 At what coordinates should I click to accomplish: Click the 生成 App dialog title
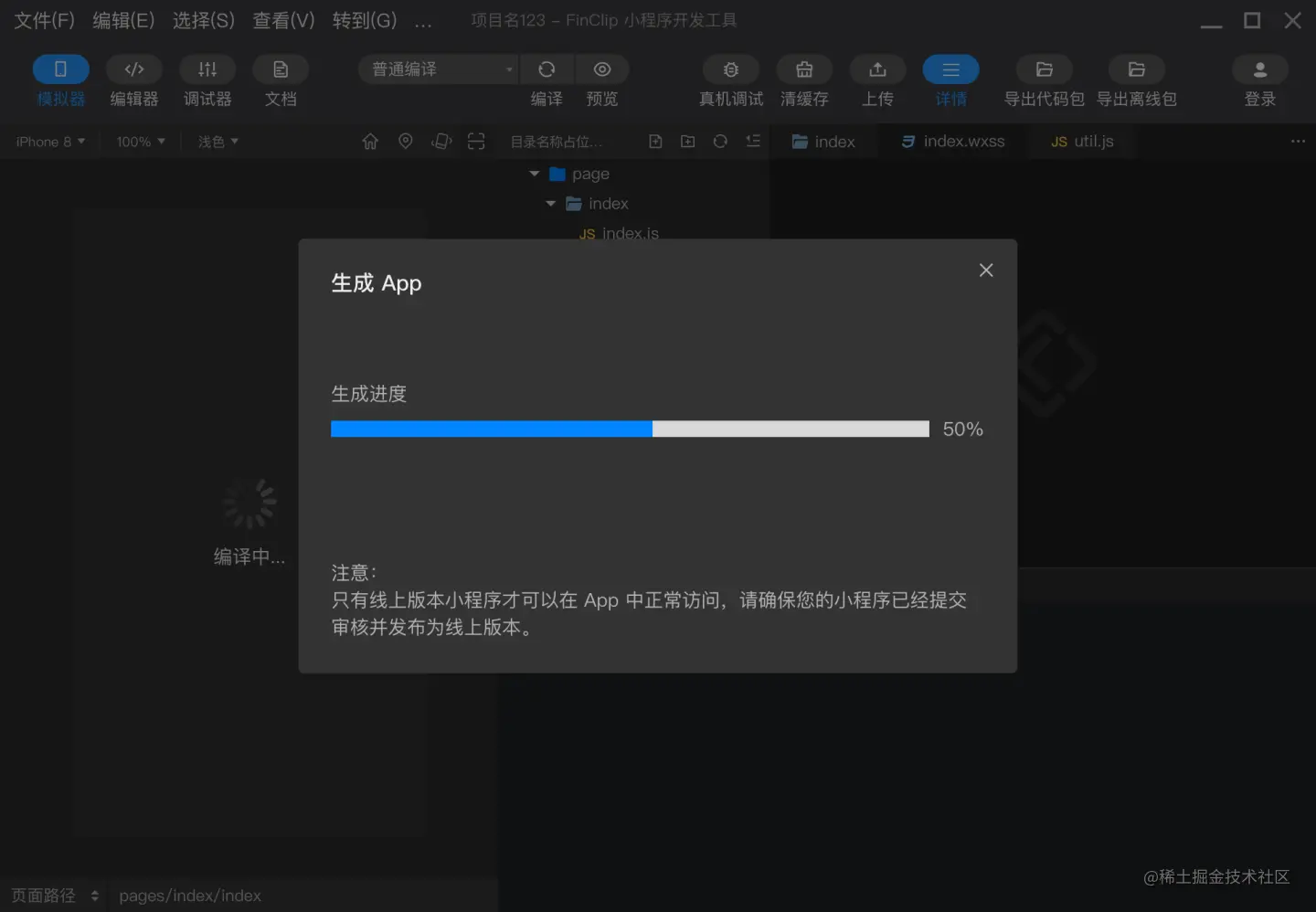point(377,283)
